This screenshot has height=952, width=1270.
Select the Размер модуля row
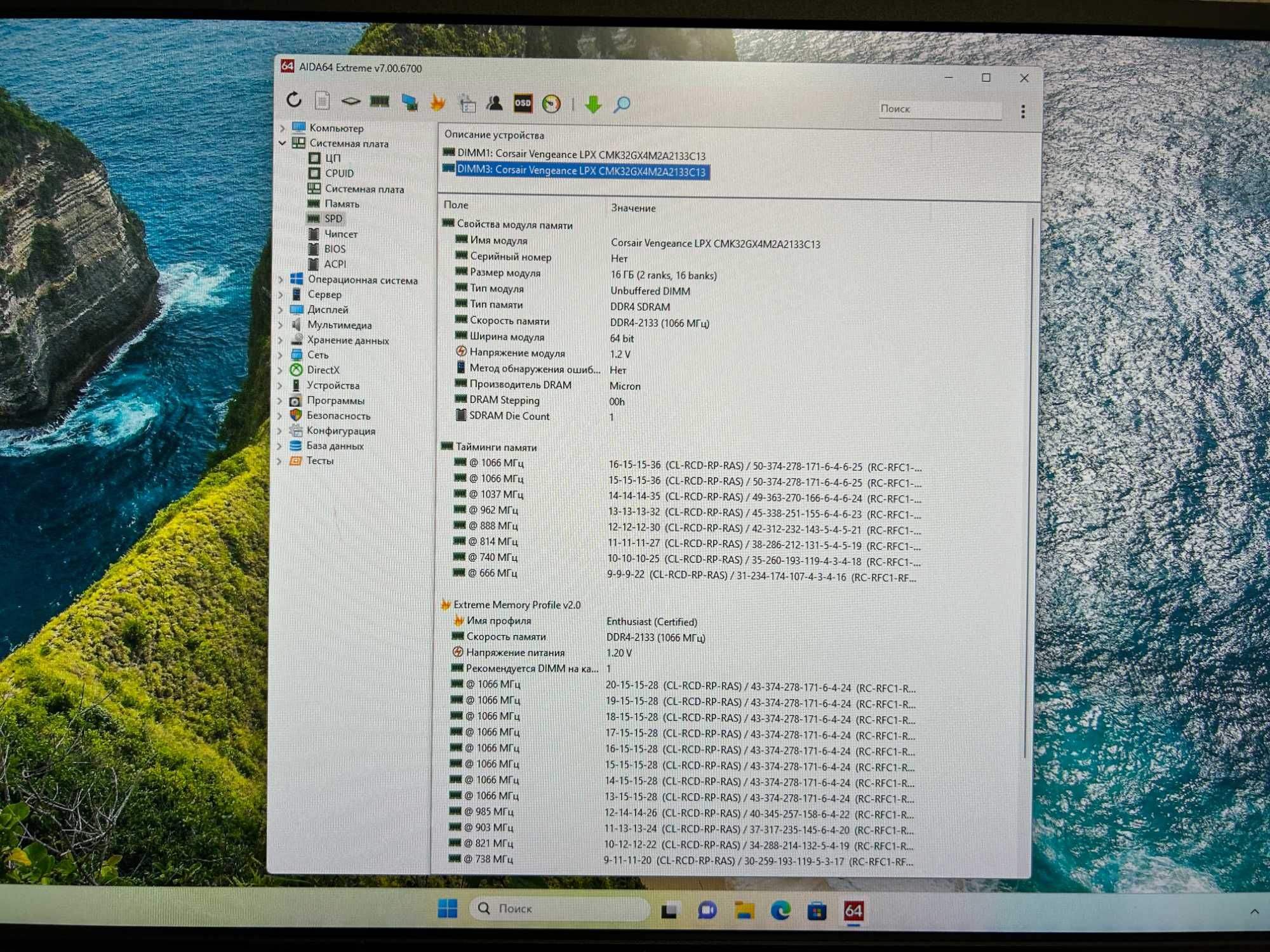(585, 274)
